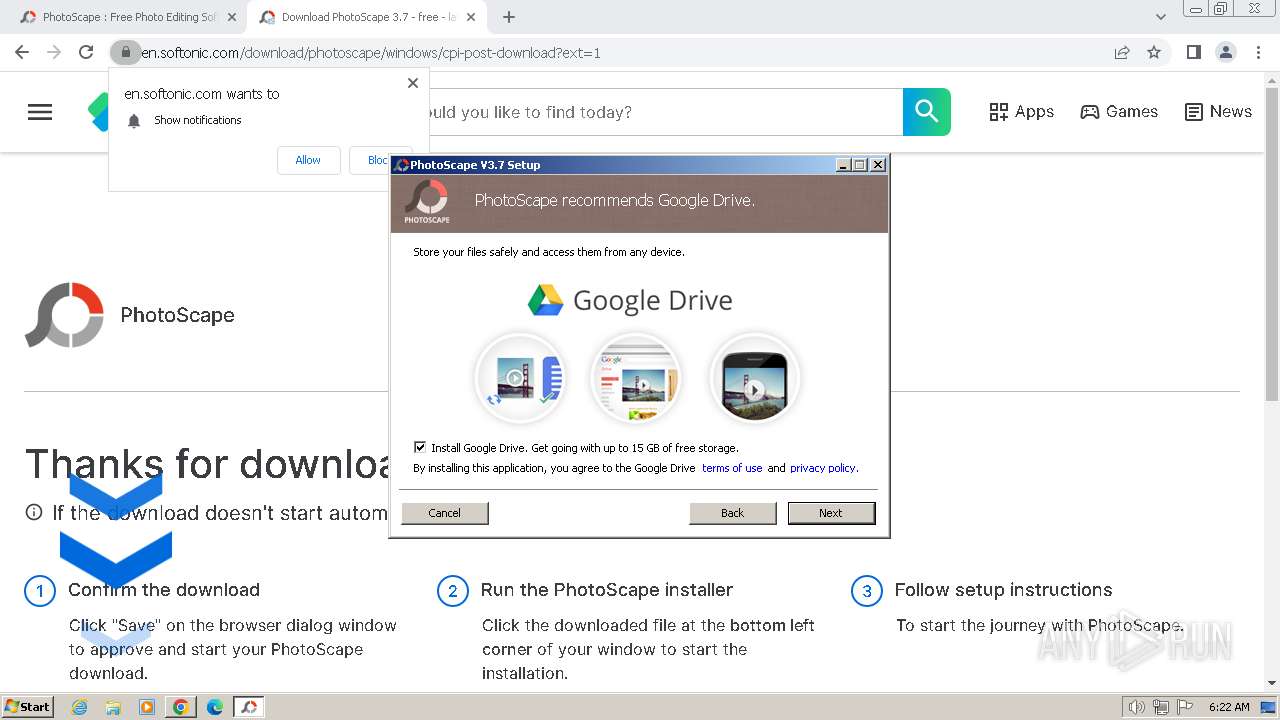The height and width of the screenshot is (720, 1280).
Task: Open Chrome from the taskbar
Action: (x=181, y=707)
